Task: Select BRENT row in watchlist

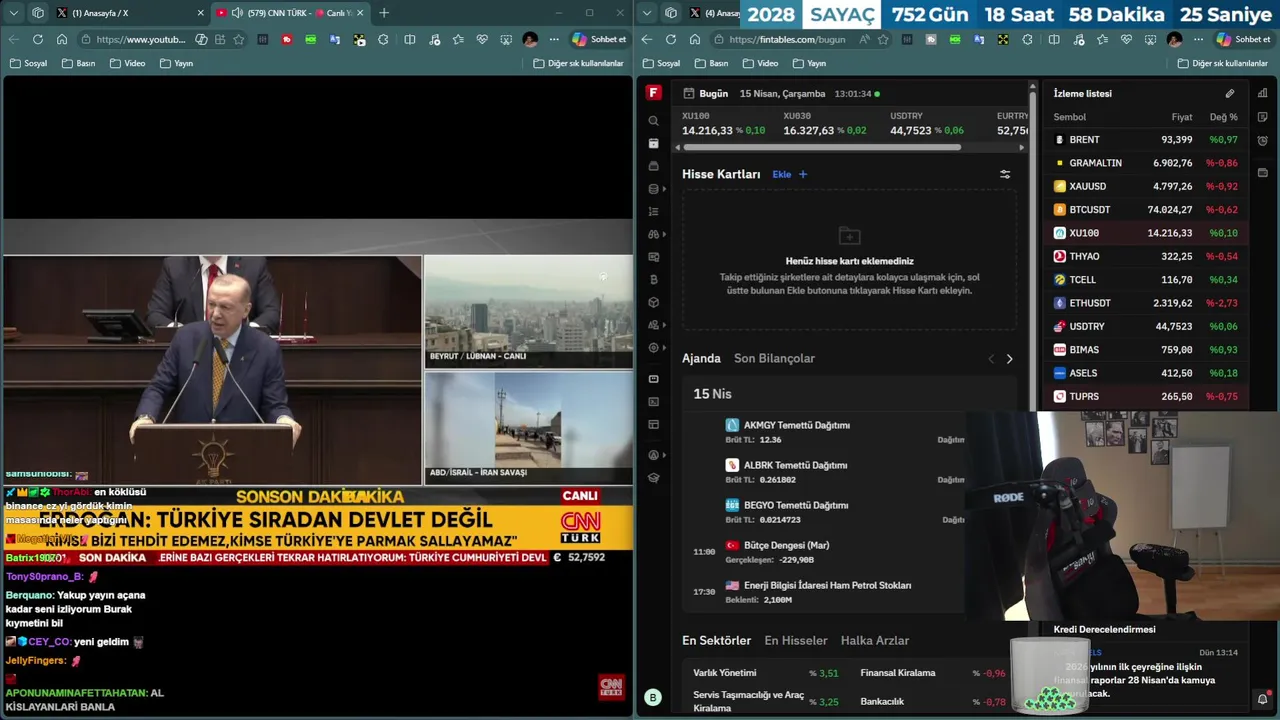Action: click(1146, 140)
